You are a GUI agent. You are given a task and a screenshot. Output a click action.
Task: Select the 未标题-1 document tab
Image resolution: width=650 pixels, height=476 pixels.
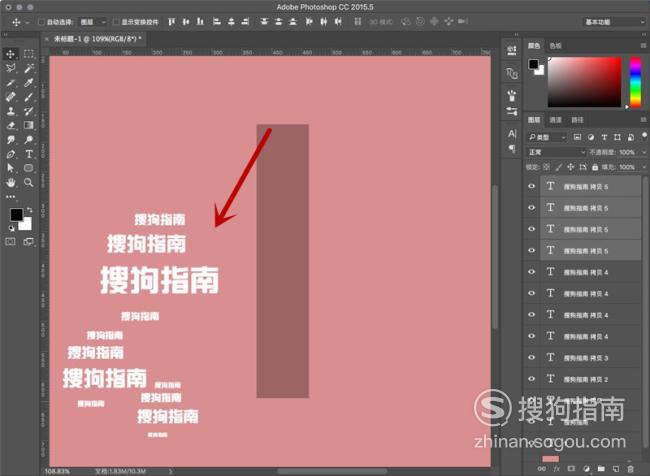98,39
